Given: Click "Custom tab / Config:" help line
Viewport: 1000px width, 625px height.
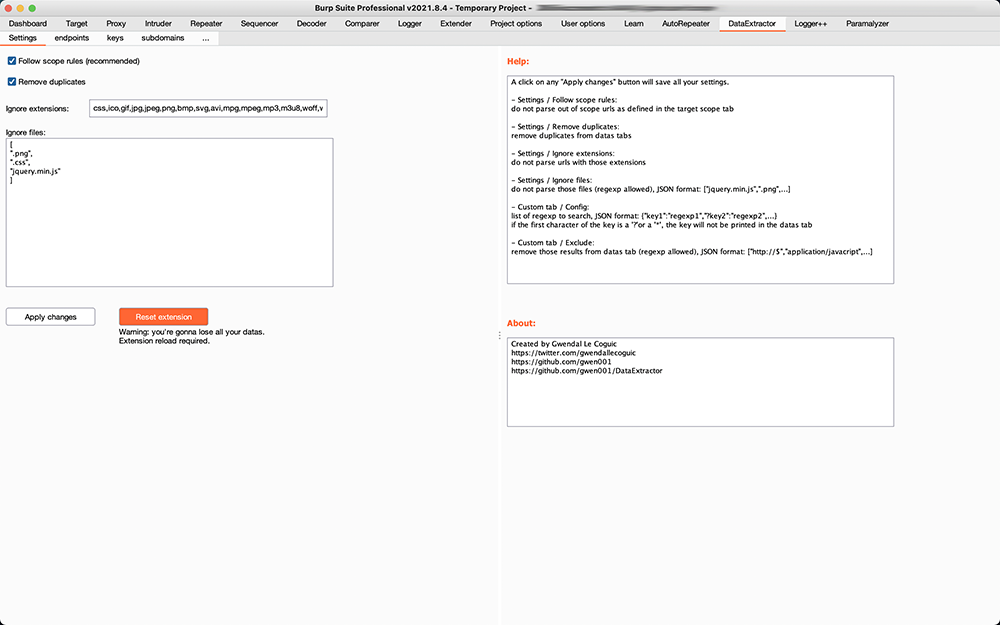Looking at the screenshot, I should pos(550,207).
